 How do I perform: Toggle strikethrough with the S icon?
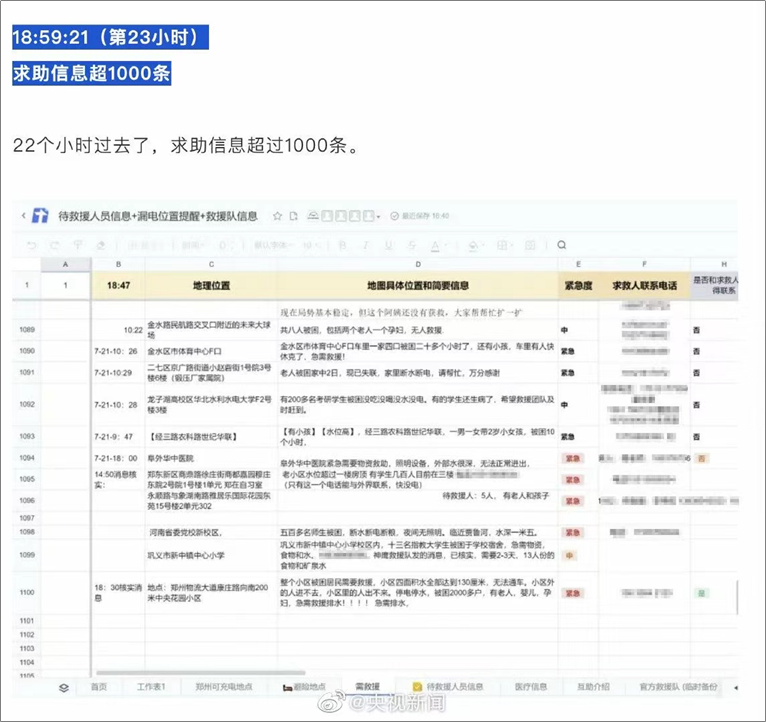(x=412, y=245)
